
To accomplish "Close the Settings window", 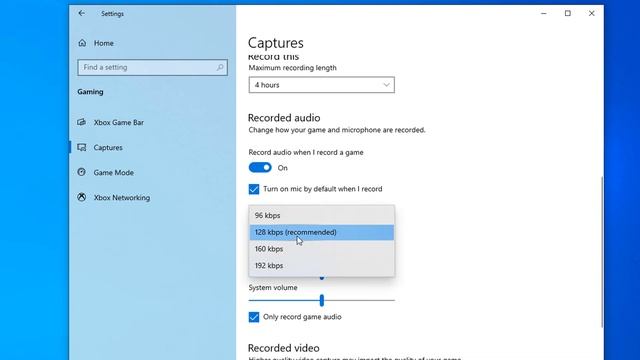I will pos(591,13).
